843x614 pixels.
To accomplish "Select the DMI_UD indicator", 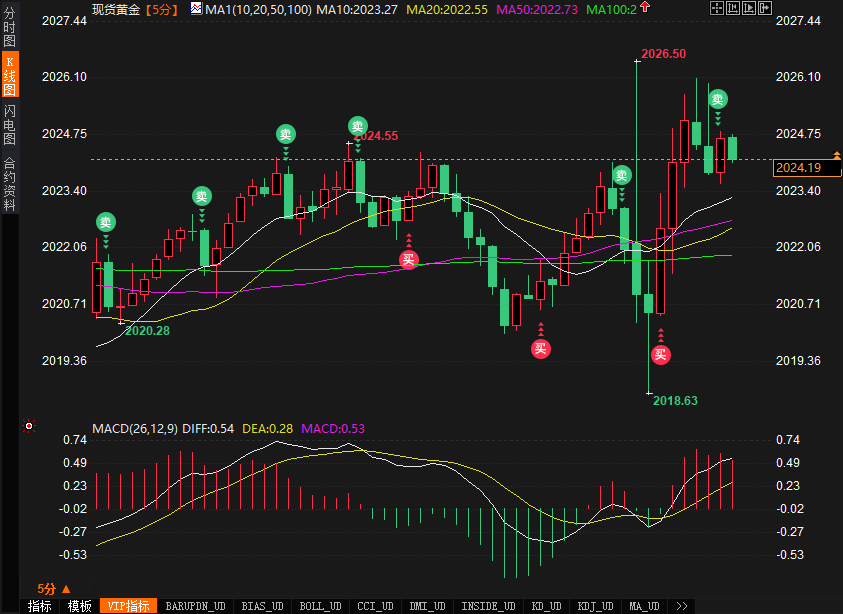I will (427, 606).
